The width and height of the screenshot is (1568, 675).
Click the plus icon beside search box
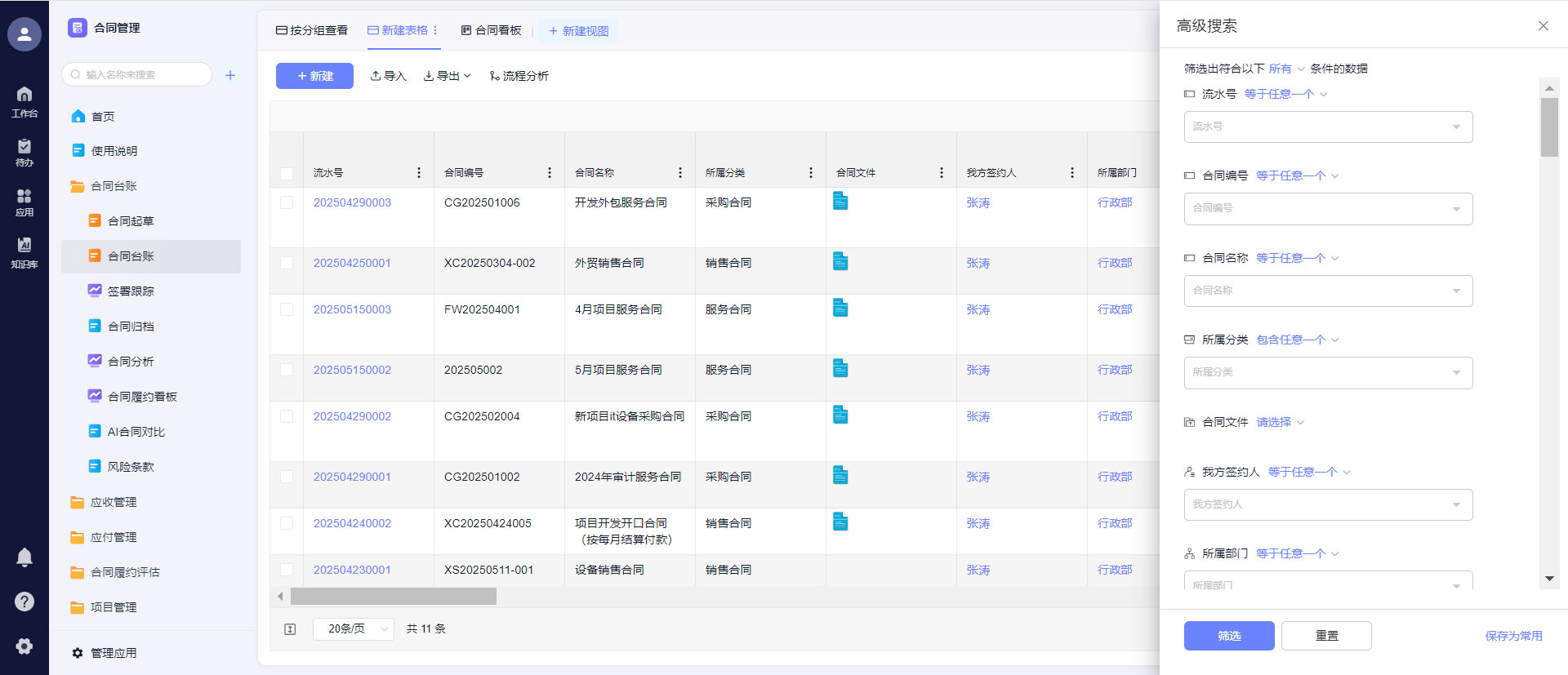pos(230,75)
